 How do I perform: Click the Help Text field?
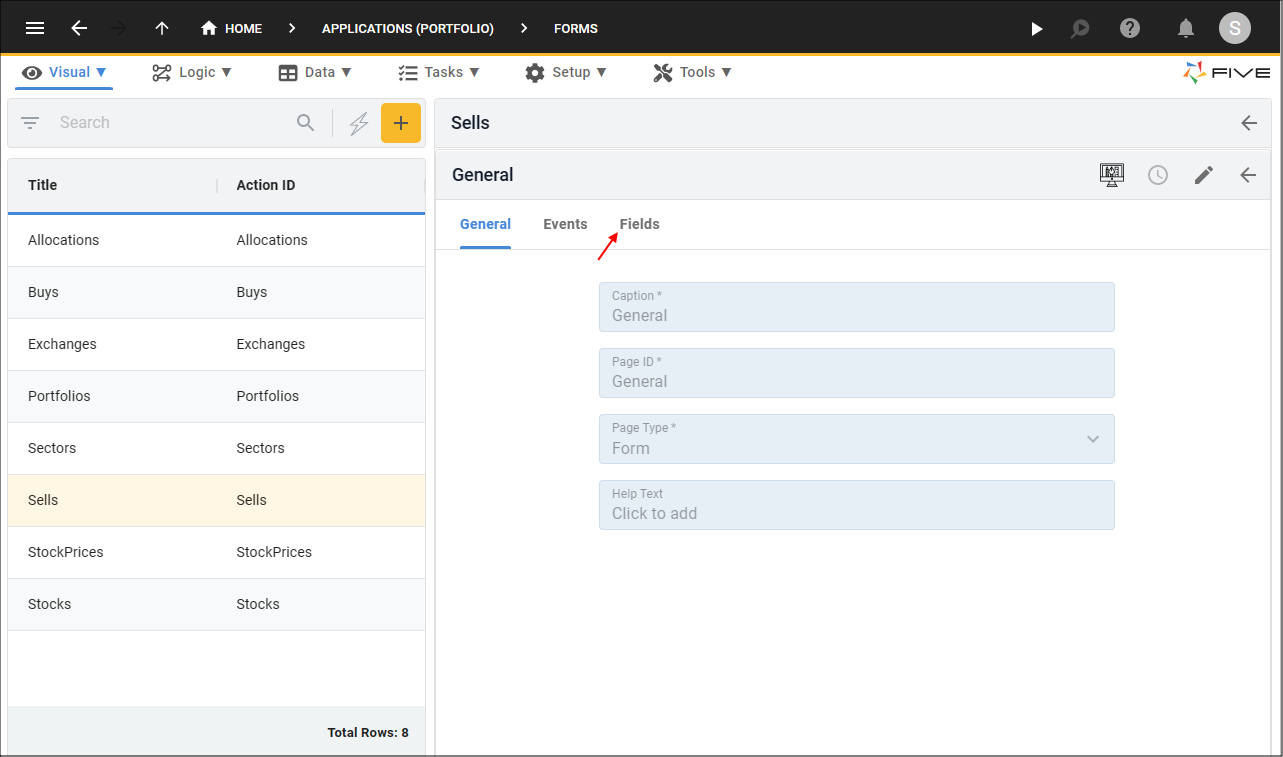point(857,505)
